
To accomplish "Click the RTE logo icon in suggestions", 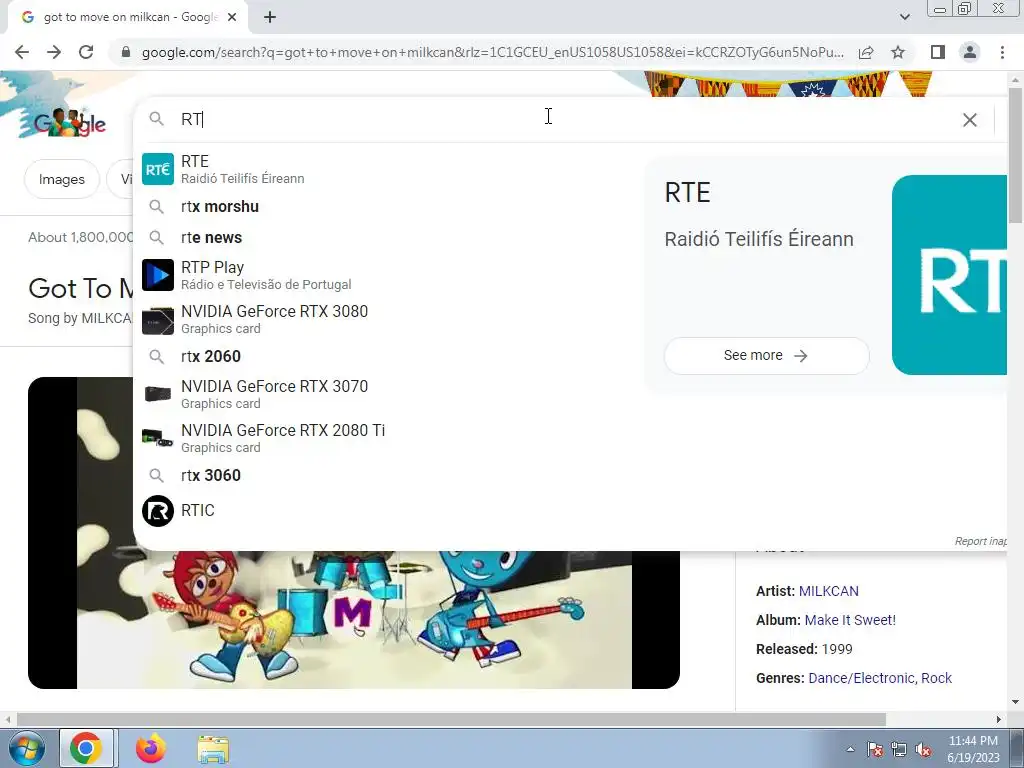I will [x=157, y=169].
